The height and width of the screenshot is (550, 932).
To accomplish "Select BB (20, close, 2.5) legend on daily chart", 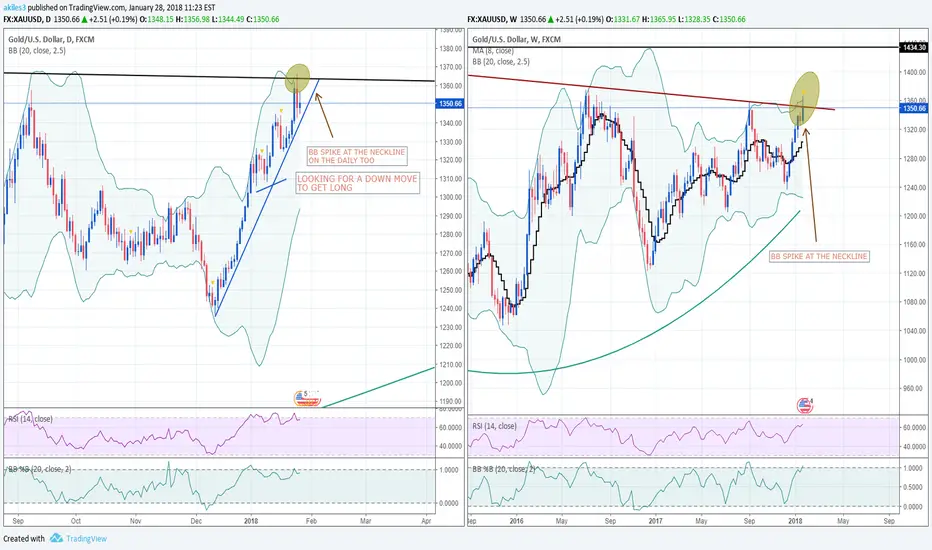I will click(x=37, y=51).
